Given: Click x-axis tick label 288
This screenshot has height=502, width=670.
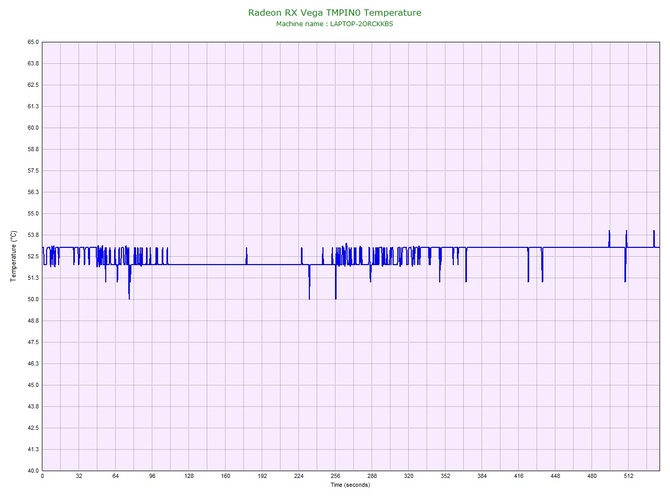Looking at the screenshot, I should 372,476.
